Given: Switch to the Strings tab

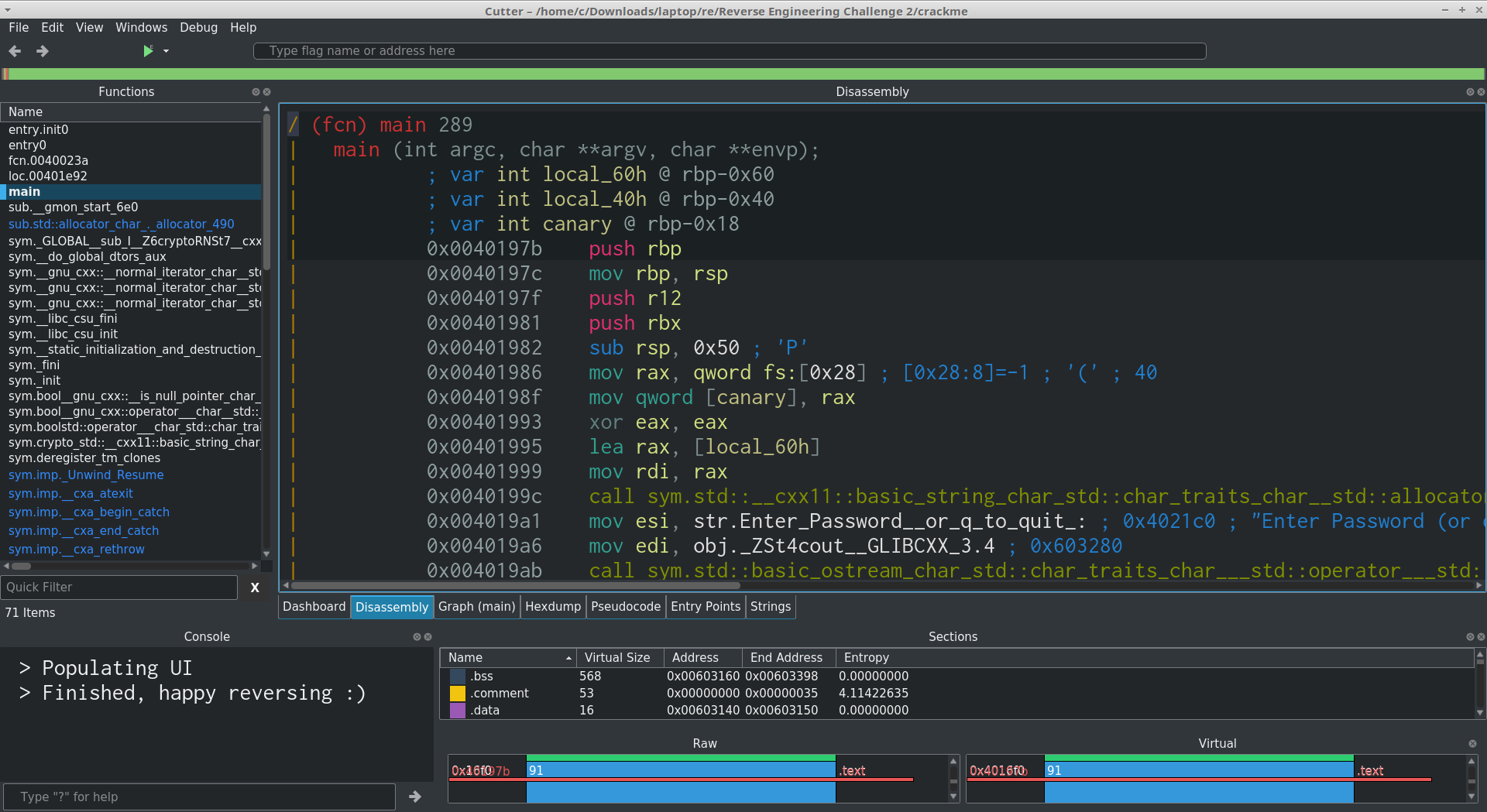Looking at the screenshot, I should (771, 607).
